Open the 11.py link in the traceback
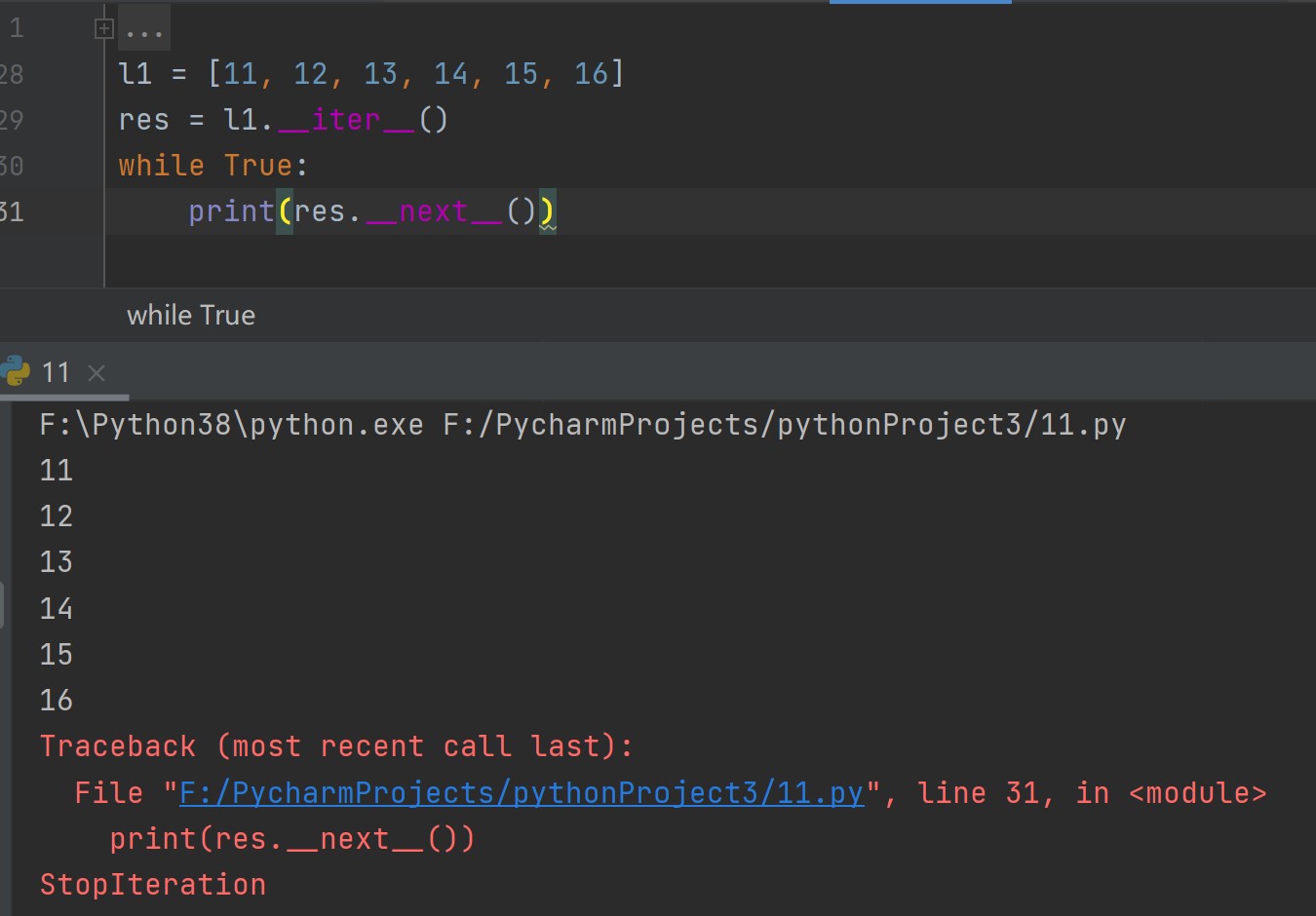1316x916 pixels. coord(522,793)
